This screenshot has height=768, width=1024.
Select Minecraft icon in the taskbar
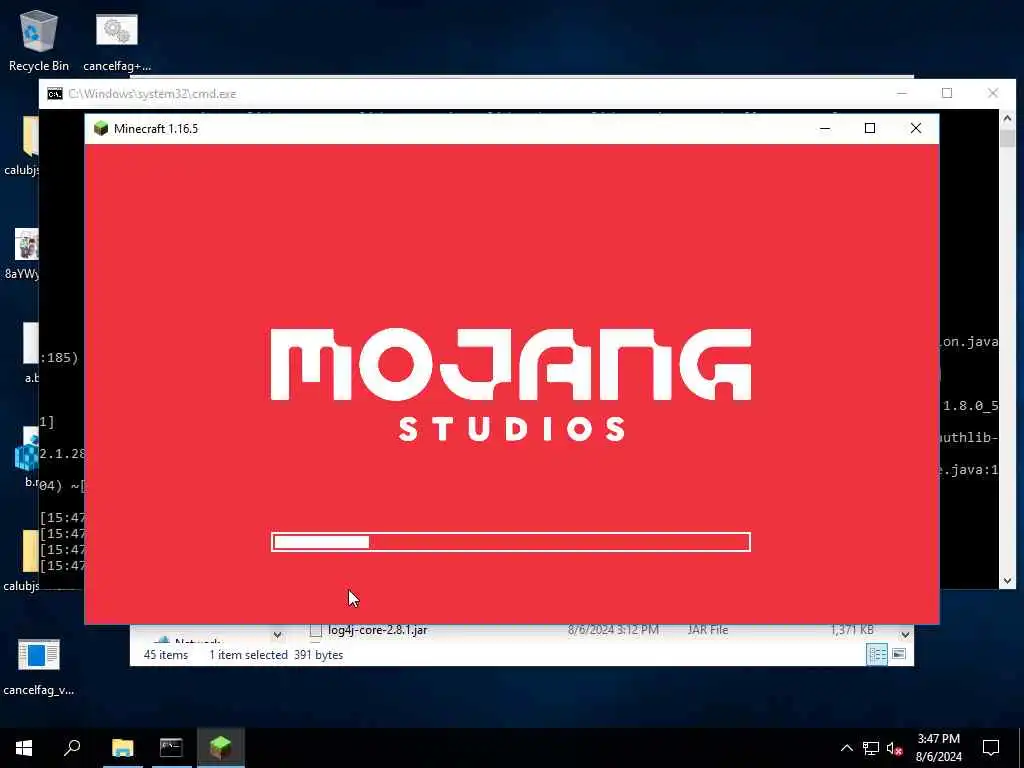221,748
